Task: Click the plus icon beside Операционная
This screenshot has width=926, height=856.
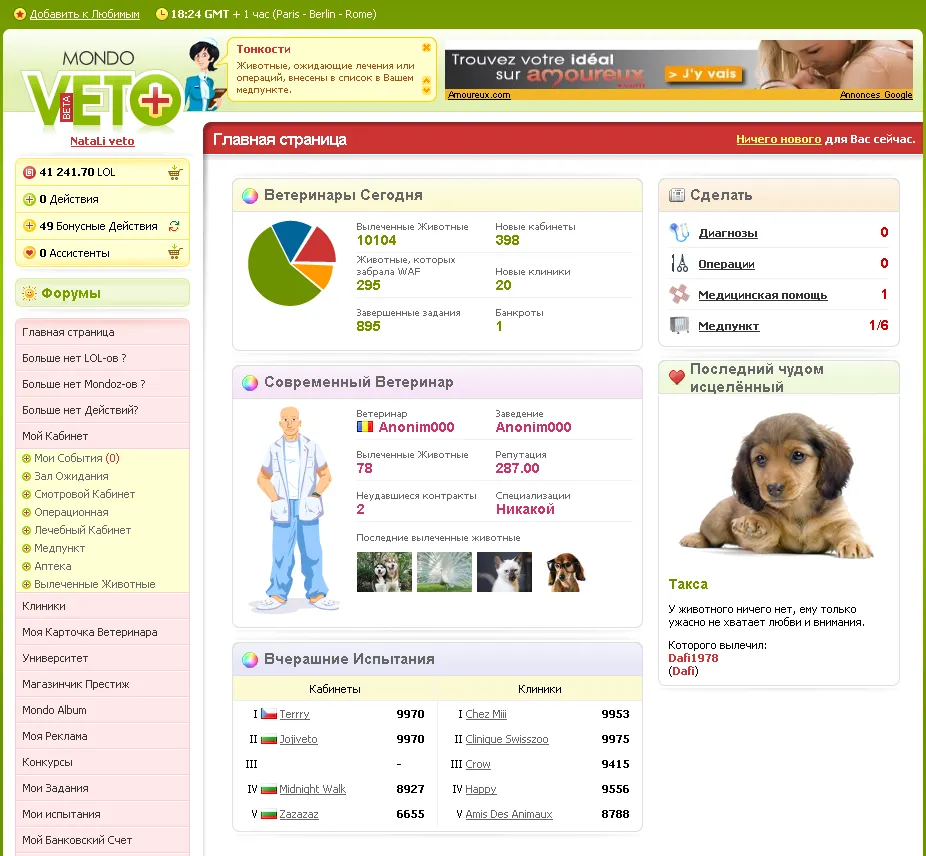Action: [26, 512]
